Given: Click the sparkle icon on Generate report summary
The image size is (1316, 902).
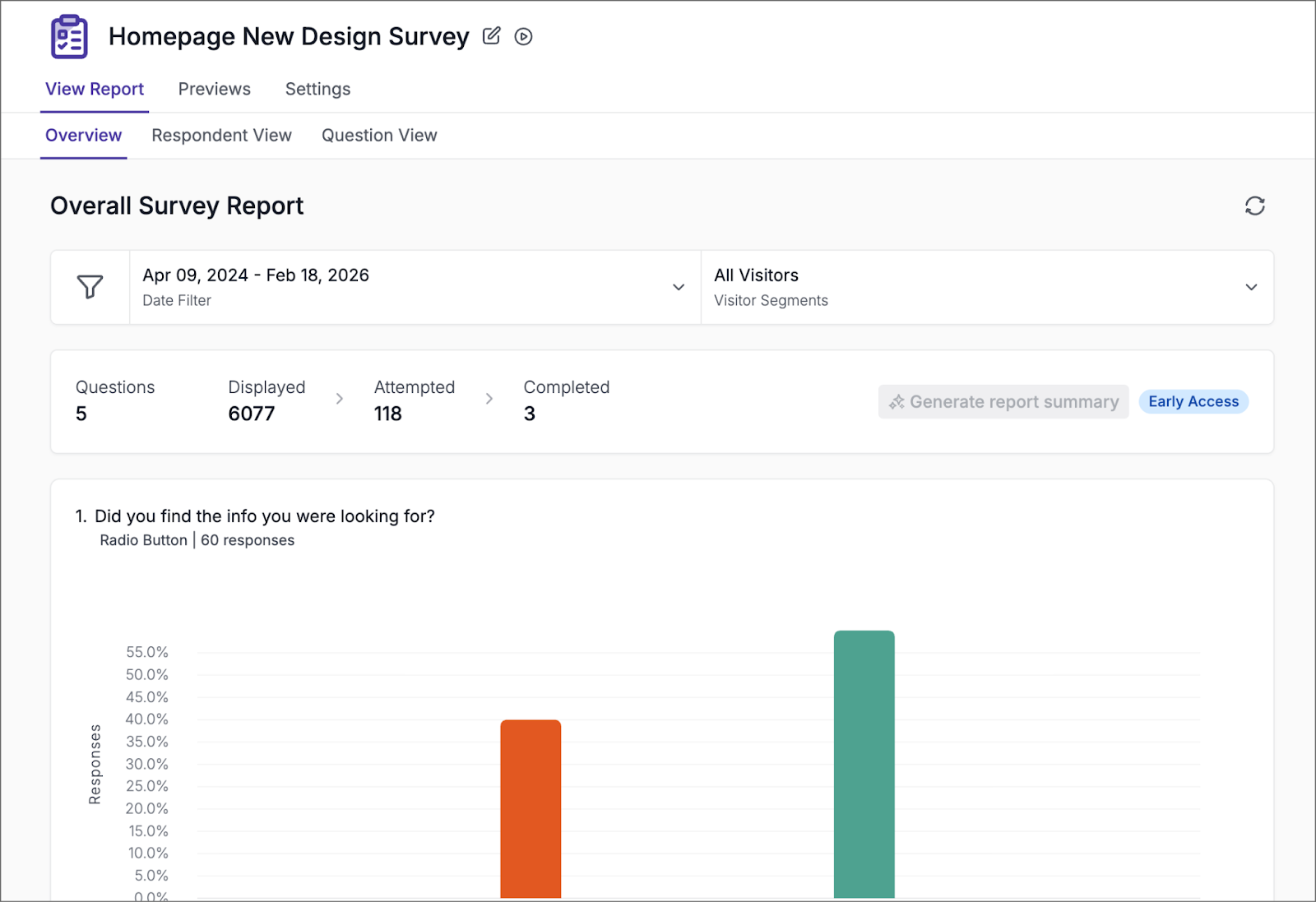Looking at the screenshot, I should (897, 401).
